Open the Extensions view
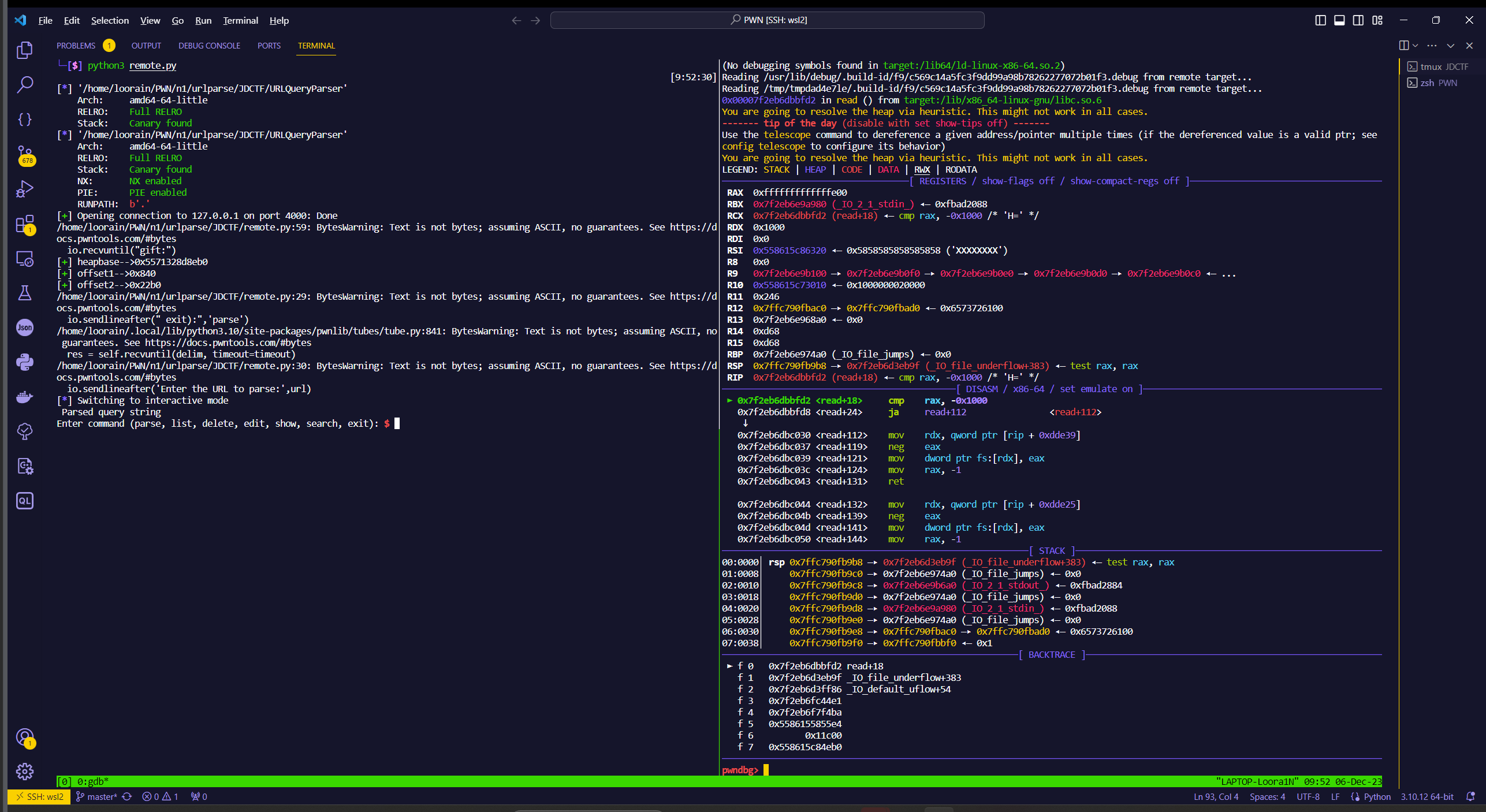The width and height of the screenshot is (1486, 812). (25, 224)
